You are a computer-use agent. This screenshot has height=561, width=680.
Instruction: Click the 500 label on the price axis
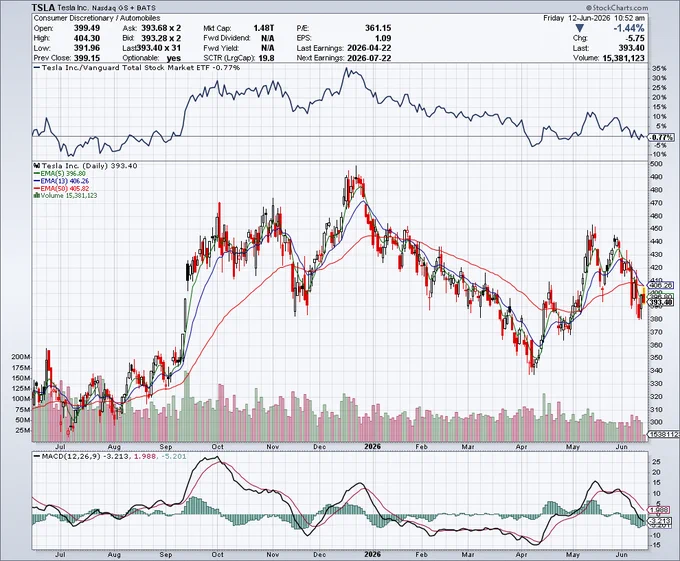[x=656, y=164]
